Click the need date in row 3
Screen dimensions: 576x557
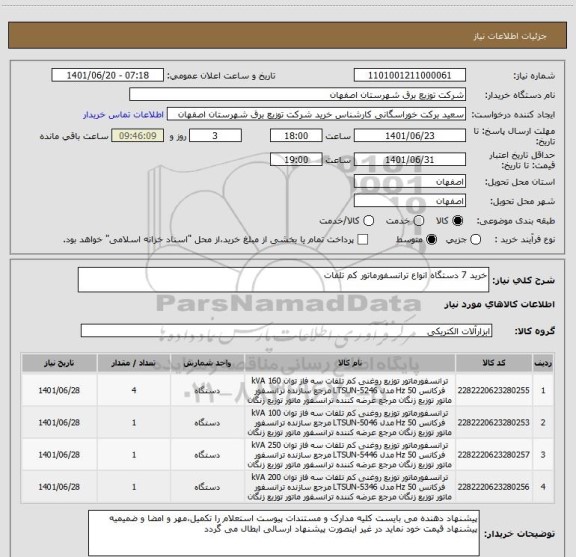tap(59, 455)
